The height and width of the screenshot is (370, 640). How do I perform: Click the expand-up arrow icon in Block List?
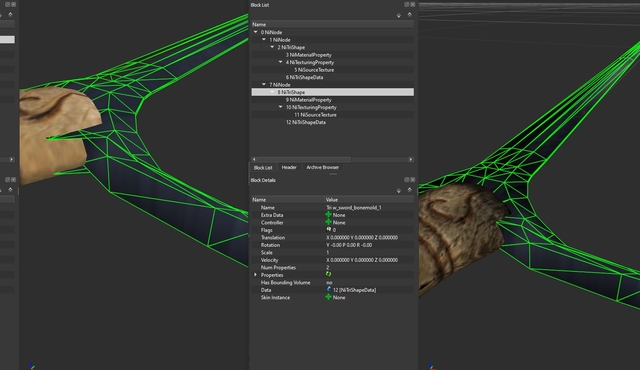[409, 15]
